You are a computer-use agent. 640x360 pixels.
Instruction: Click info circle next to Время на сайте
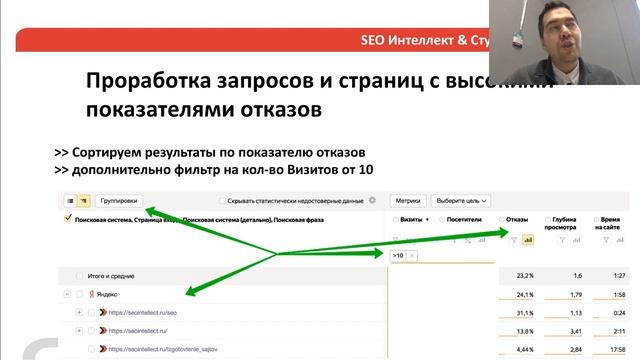click(x=596, y=220)
